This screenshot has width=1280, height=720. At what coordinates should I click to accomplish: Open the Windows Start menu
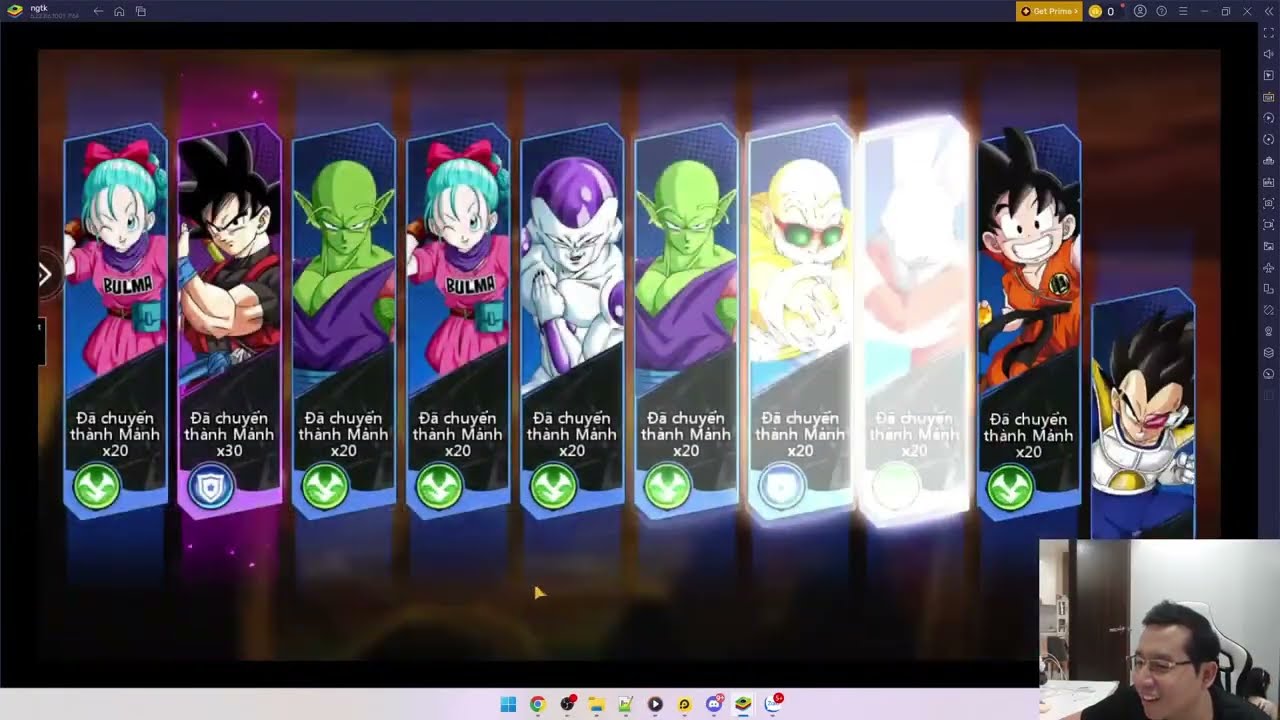click(508, 704)
